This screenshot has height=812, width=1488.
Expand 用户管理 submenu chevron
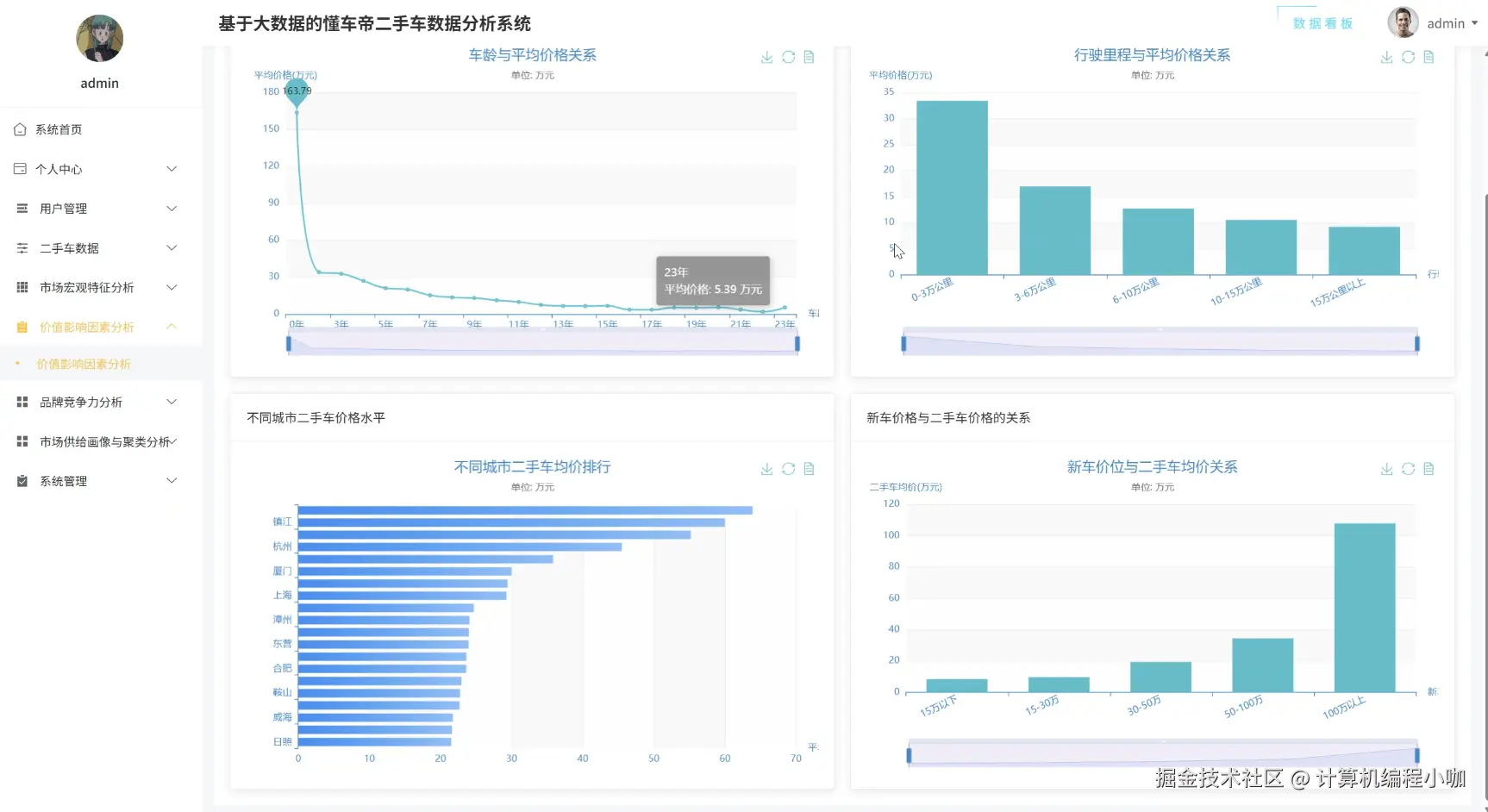[172, 209]
